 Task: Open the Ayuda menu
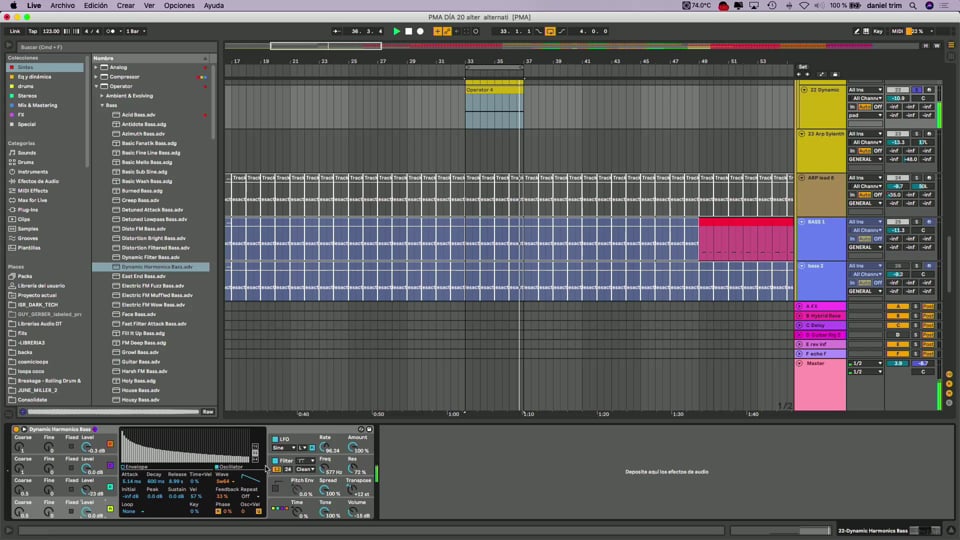[214, 6]
